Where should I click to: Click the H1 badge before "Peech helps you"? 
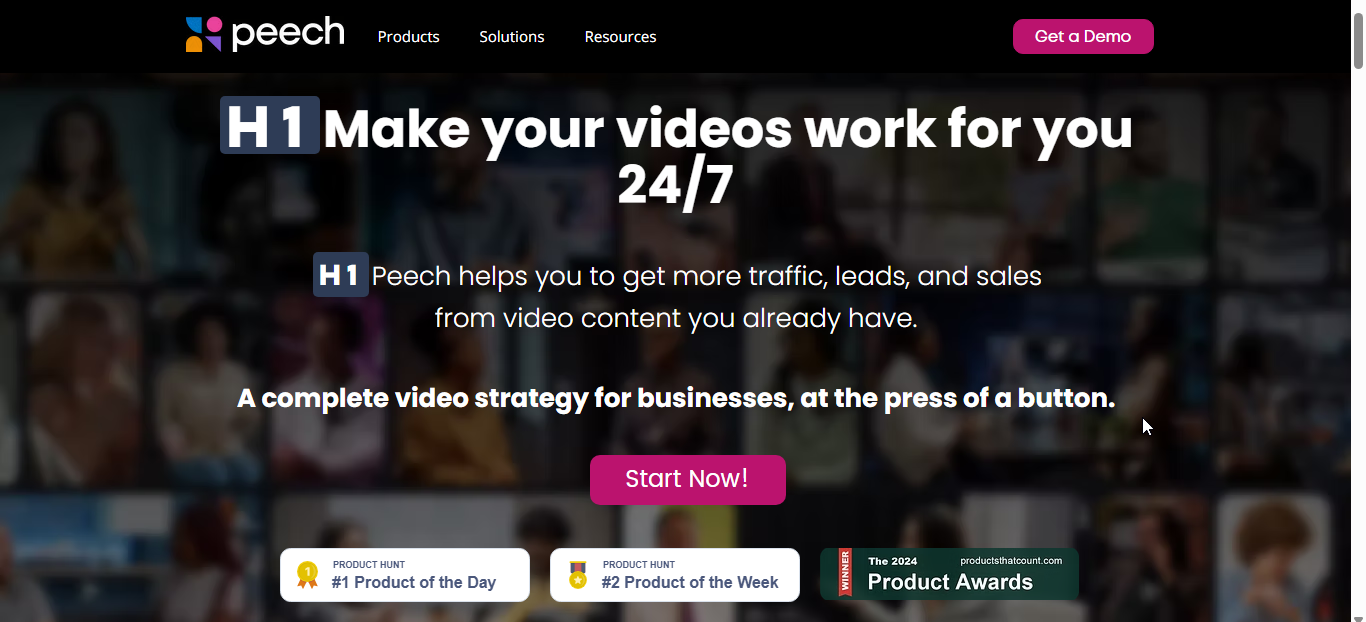coord(341,275)
